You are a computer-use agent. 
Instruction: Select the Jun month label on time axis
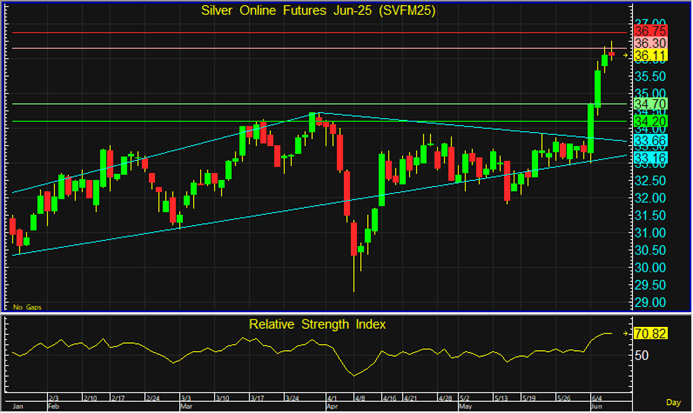point(594,406)
